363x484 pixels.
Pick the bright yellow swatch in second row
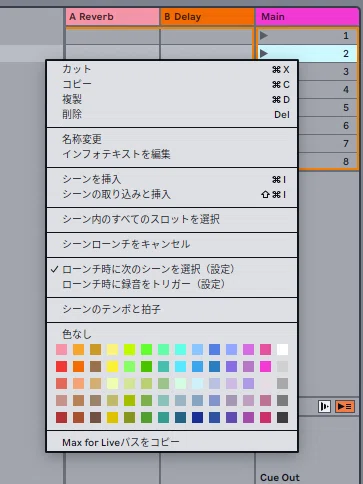113,366
